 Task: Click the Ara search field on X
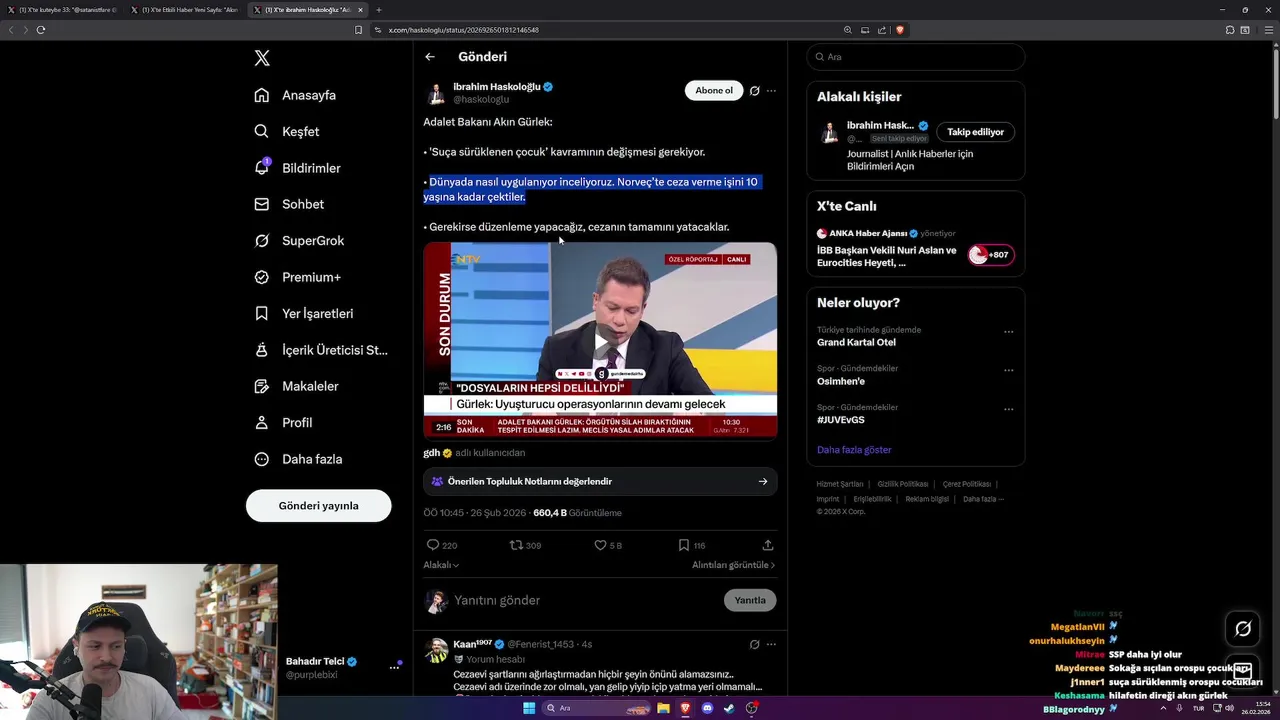pos(915,57)
